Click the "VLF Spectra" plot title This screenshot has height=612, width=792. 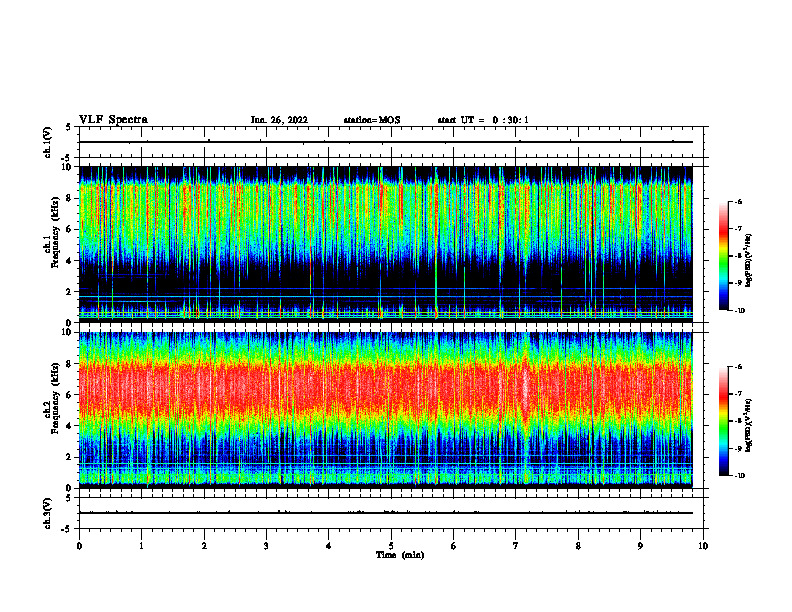[x=113, y=120]
